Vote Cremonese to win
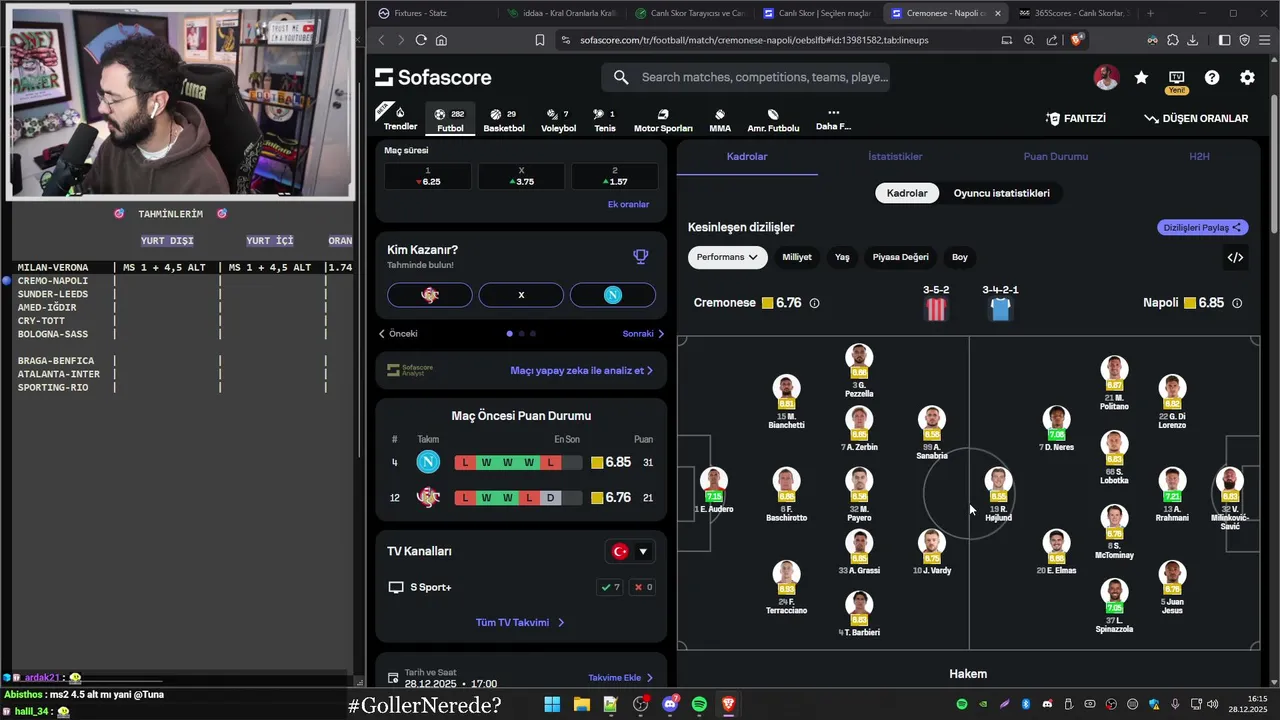Viewport: 1280px width, 720px height. point(430,295)
